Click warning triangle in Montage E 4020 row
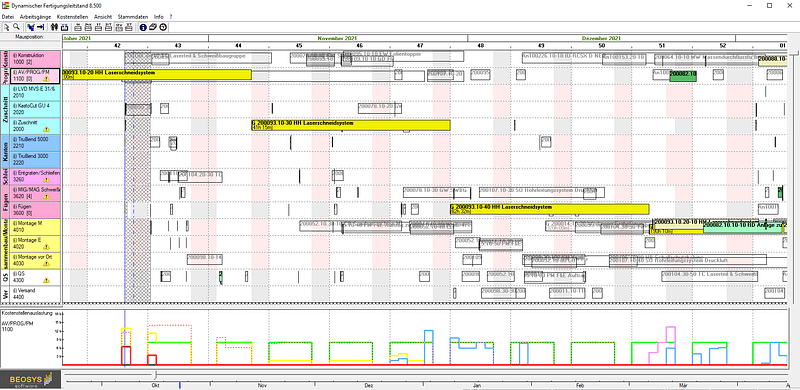Image resolution: width=800 pixels, height=390 pixels. pyautogui.click(x=46, y=247)
